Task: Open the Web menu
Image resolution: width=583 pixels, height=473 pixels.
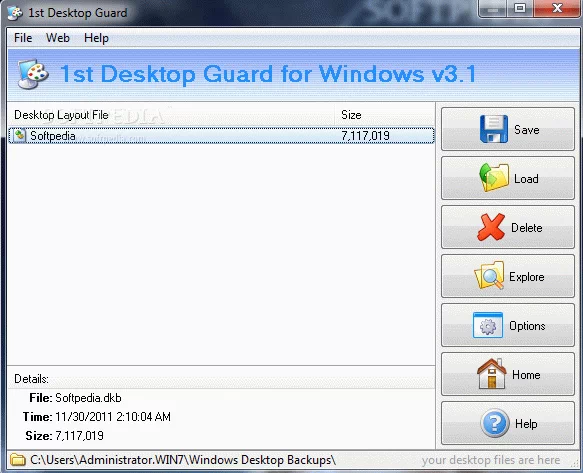Action: point(58,38)
